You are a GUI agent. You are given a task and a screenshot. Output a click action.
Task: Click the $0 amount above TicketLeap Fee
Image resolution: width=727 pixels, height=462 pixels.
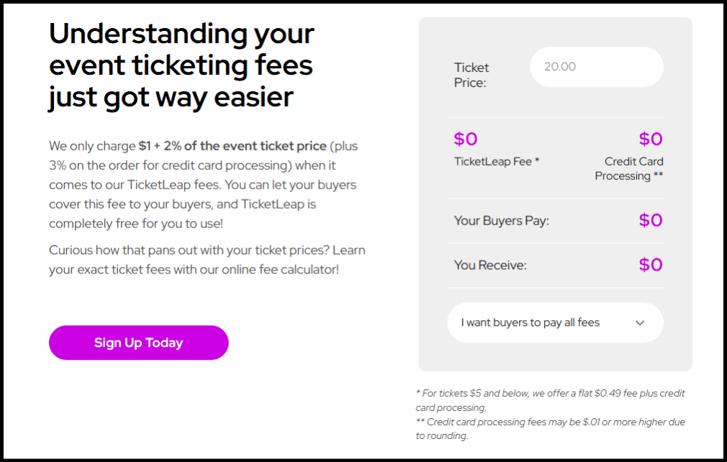click(466, 139)
